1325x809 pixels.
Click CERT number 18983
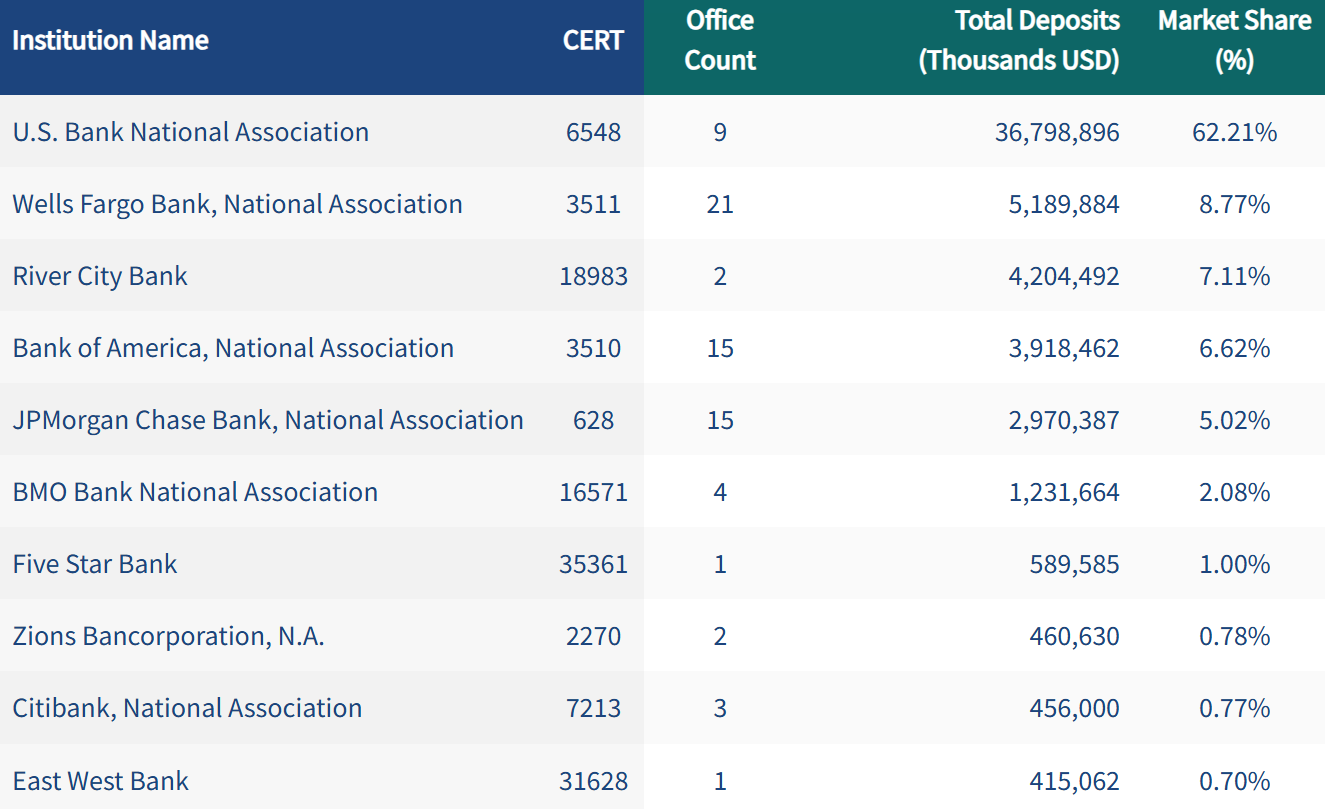[x=594, y=276]
